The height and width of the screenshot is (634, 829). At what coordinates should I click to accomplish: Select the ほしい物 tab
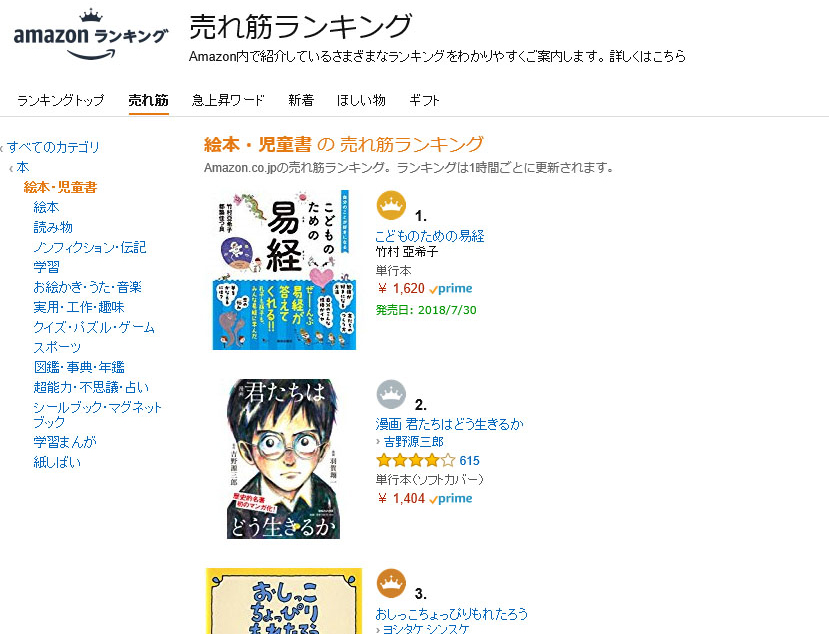click(361, 100)
